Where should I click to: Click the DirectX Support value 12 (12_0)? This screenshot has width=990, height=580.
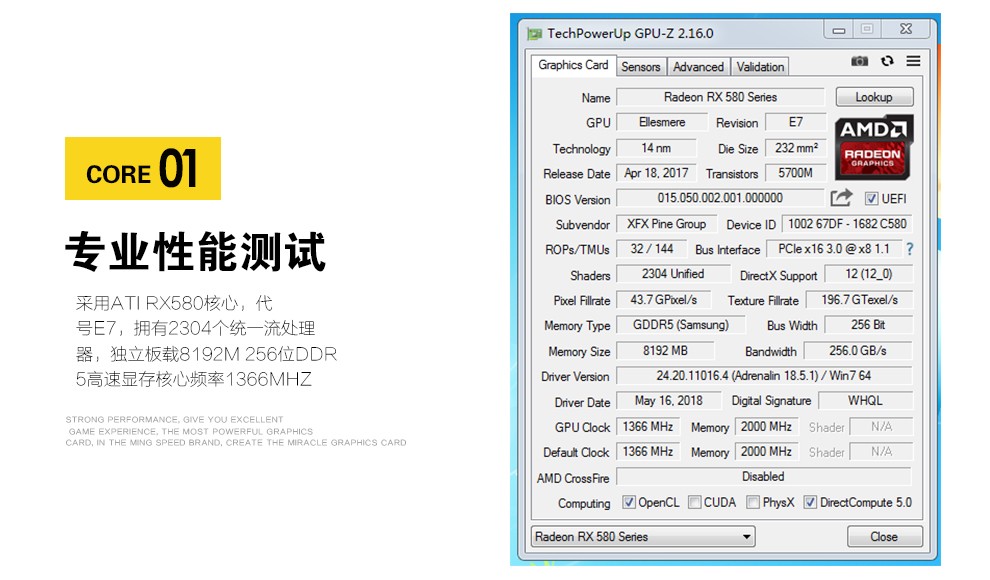point(869,274)
